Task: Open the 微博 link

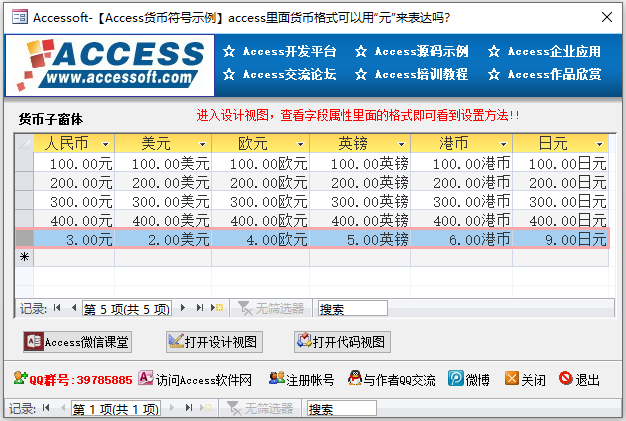Action: coord(469,379)
